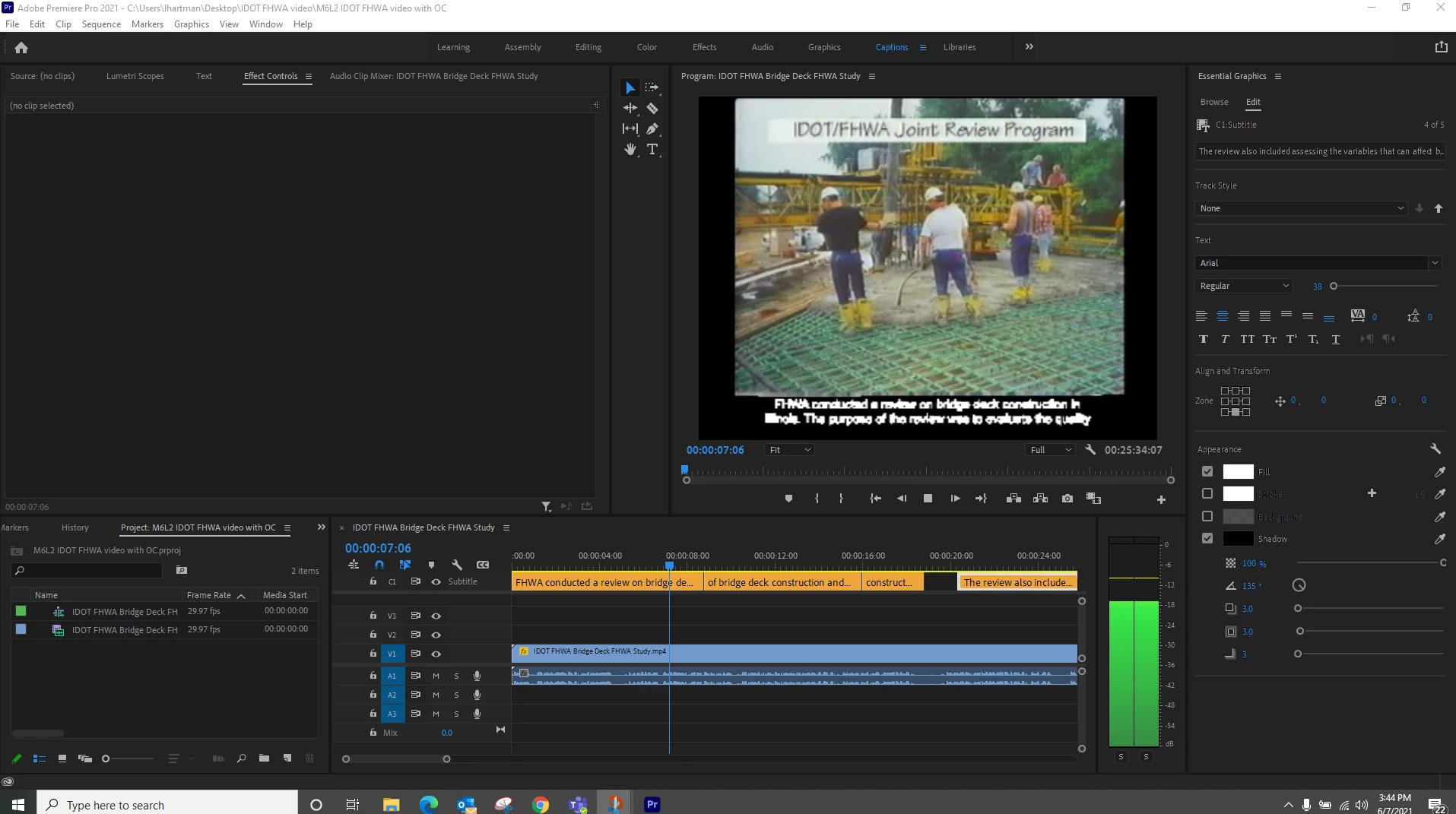Mute audio track A1
Image resolution: width=1456 pixels, height=814 pixels.
pos(436,676)
